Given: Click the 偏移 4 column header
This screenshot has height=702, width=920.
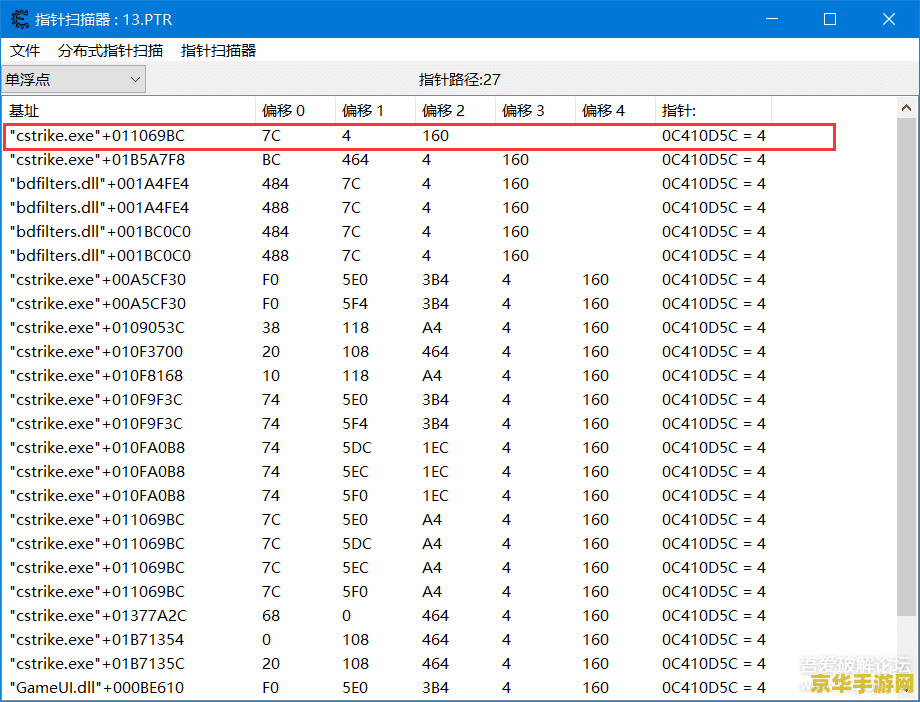Looking at the screenshot, I should (614, 110).
